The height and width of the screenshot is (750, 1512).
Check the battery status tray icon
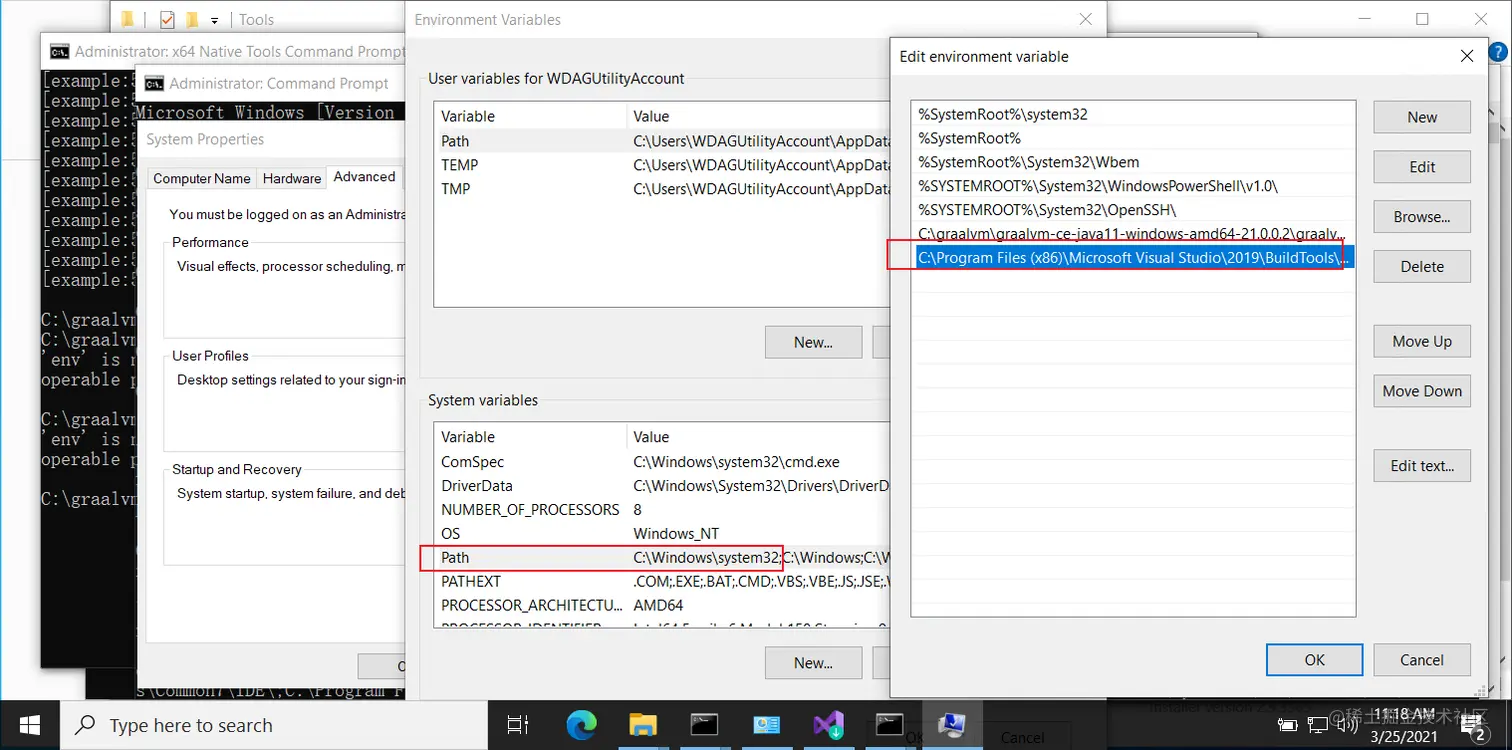click(1289, 724)
